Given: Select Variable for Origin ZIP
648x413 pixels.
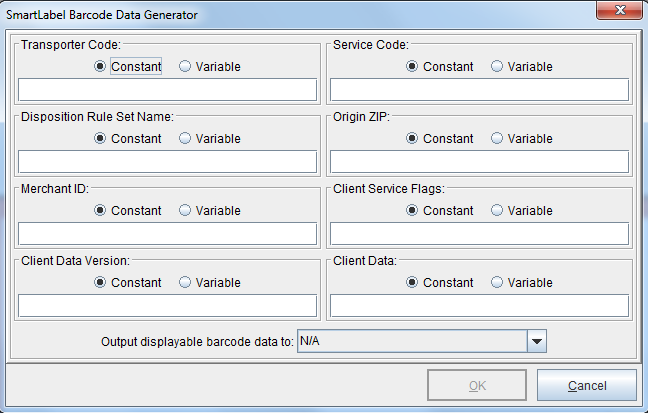Looking at the screenshot, I should click(x=498, y=139).
